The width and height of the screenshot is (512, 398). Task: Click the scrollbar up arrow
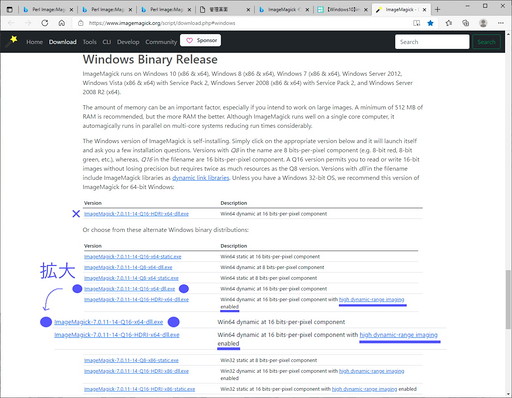point(508,34)
